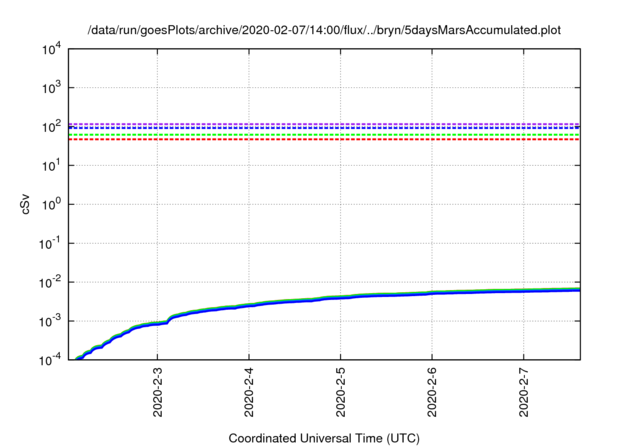Click the 10^-1 y-axis tick label
This screenshot has width=640, height=448.
pyautogui.click(x=51, y=244)
